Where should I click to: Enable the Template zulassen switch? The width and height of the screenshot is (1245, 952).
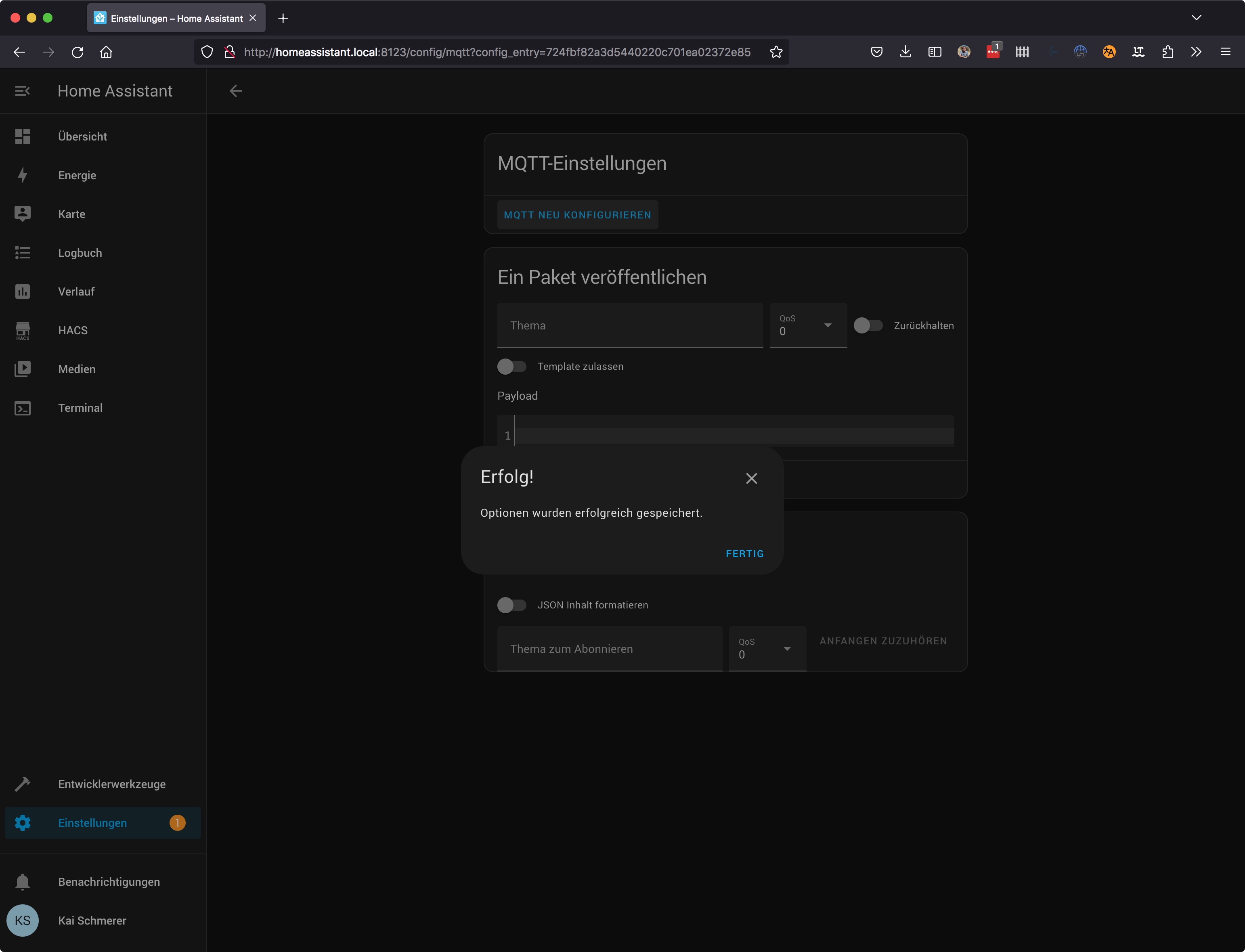[512, 367]
